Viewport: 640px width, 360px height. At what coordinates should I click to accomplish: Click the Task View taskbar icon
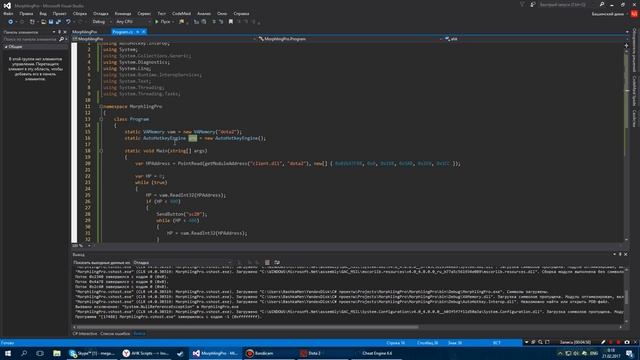pos(40,353)
